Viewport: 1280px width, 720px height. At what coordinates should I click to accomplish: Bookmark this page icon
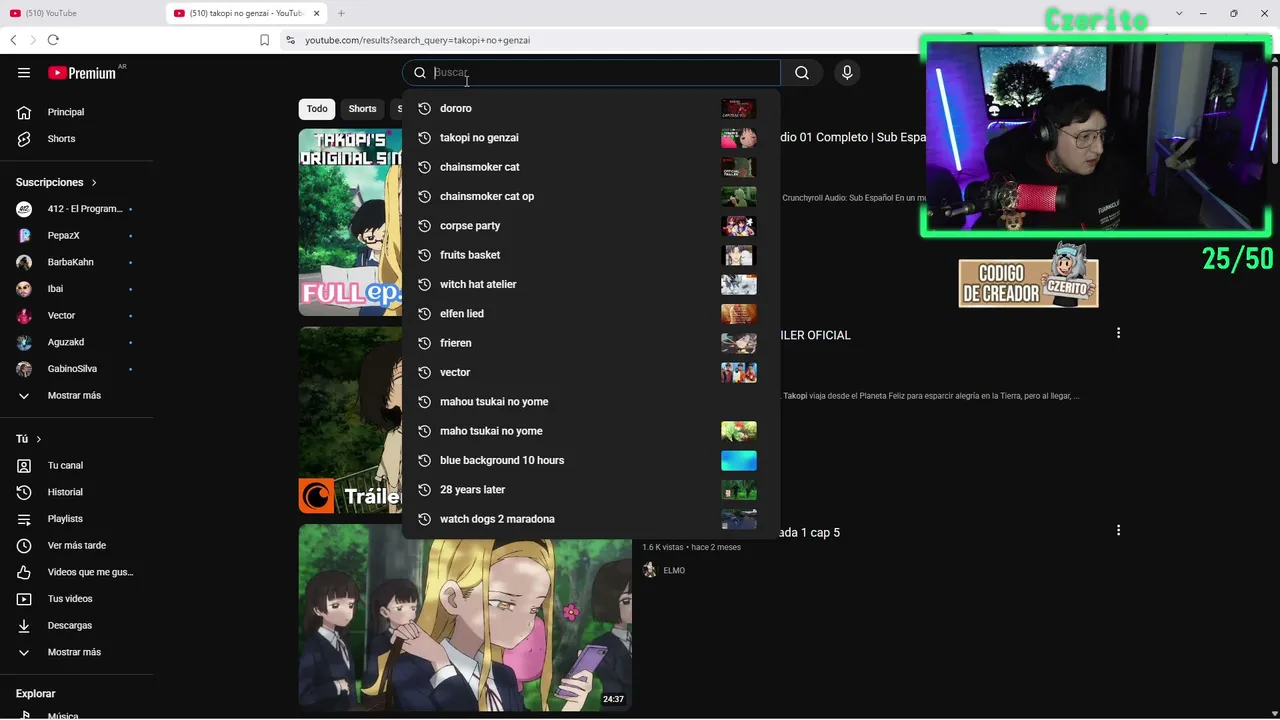[x=264, y=40]
